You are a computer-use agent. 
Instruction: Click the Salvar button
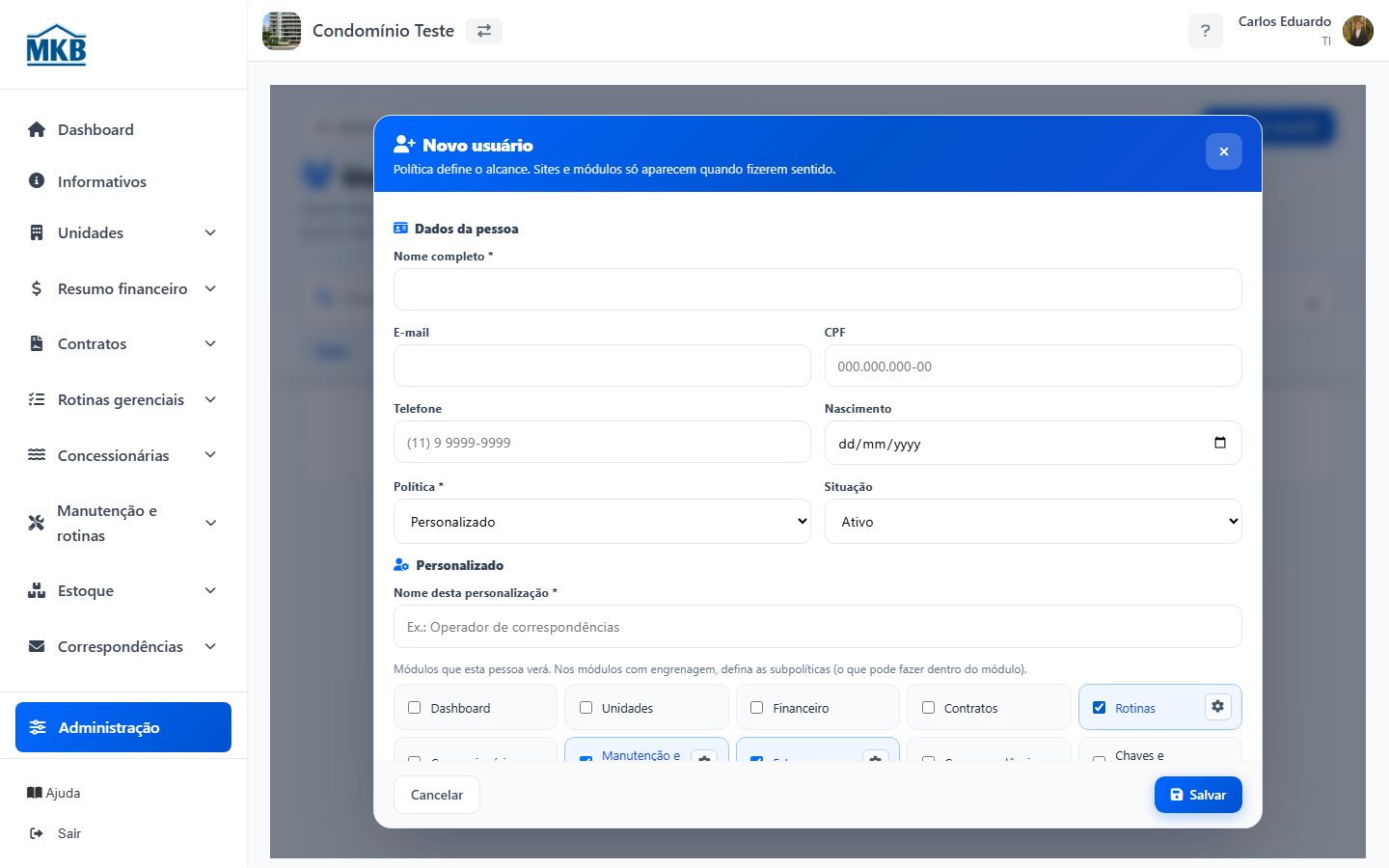tap(1198, 795)
